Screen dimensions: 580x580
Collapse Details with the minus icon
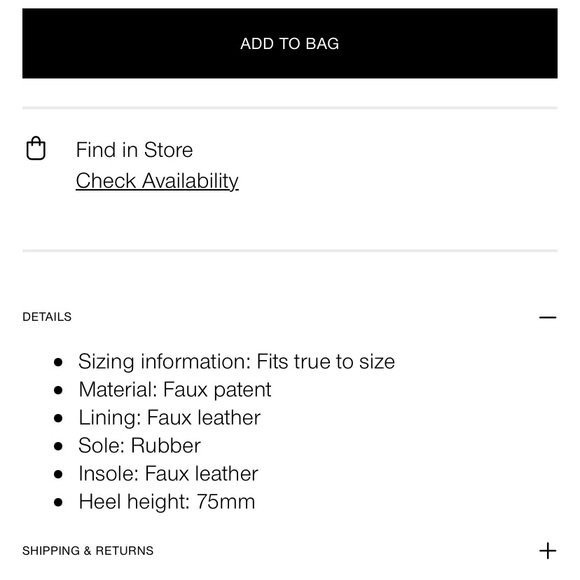click(548, 317)
